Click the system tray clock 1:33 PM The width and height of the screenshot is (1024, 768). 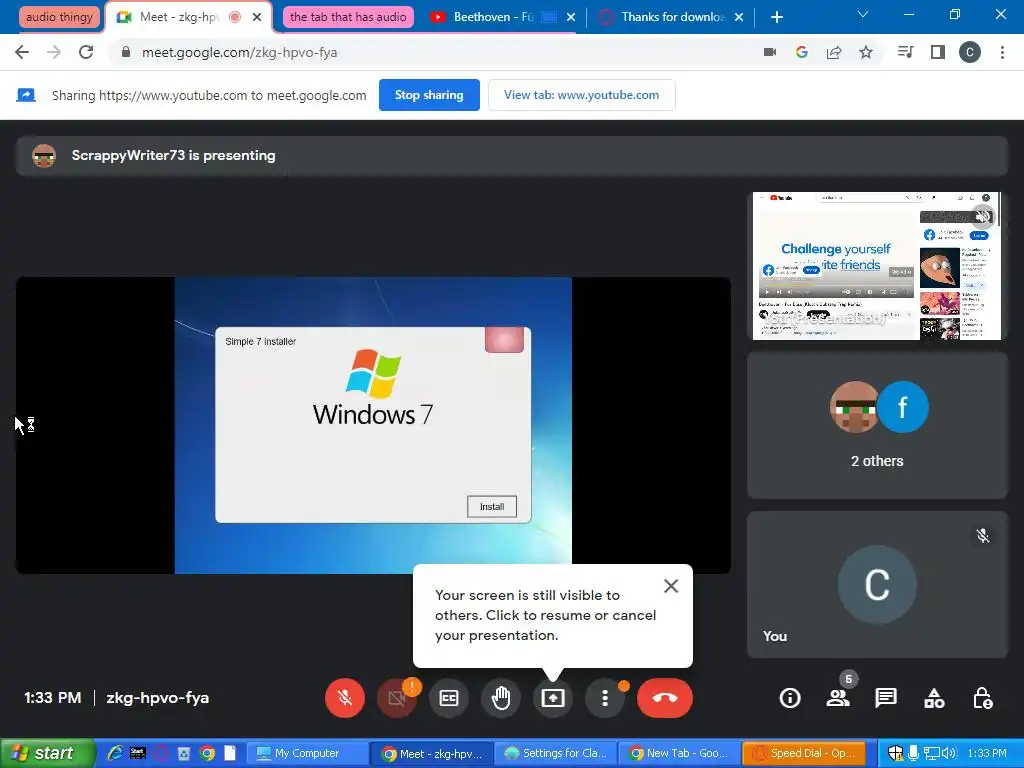click(x=987, y=754)
